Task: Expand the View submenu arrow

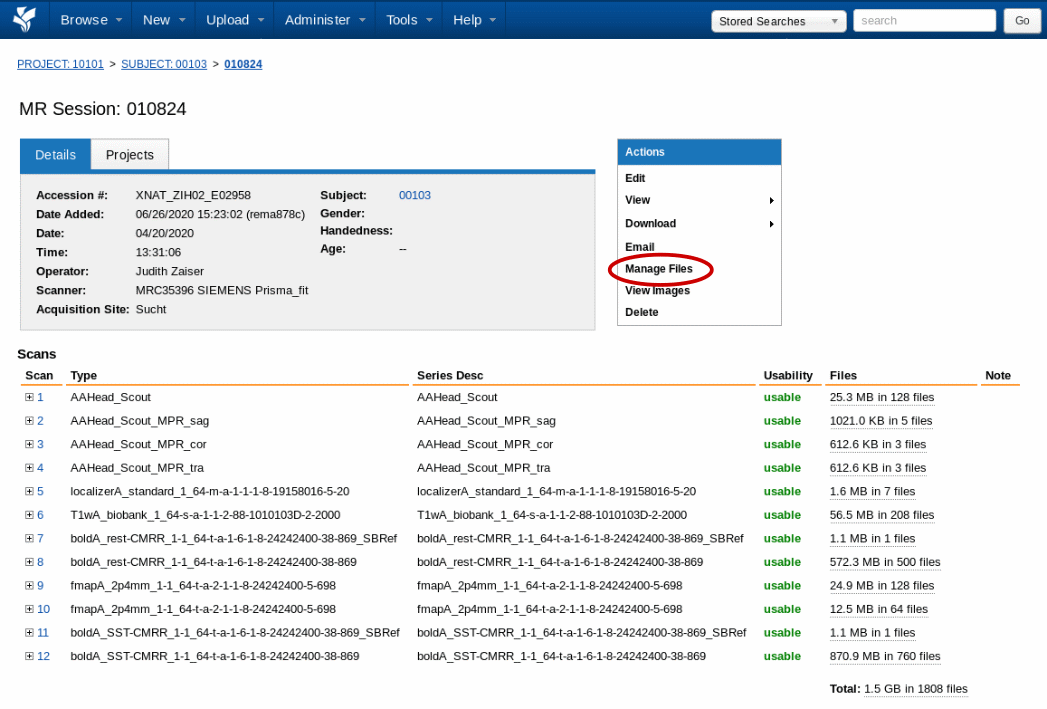Action: (771, 200)
